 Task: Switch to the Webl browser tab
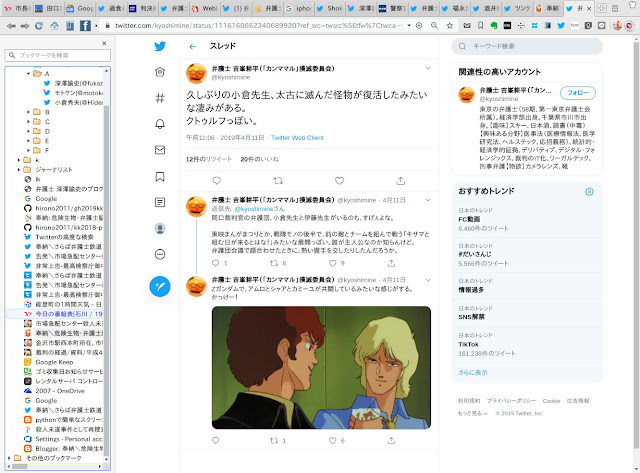(205, 8)
